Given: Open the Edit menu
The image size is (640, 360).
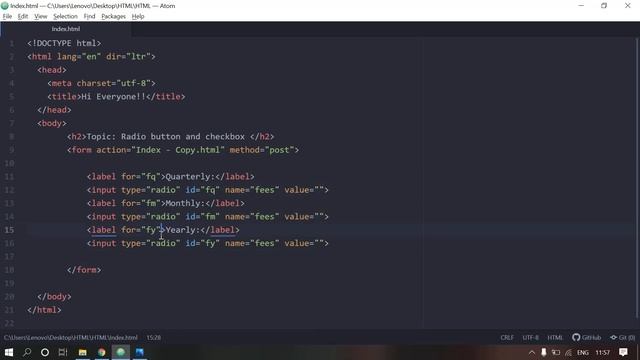Looking at the screenshot, I should [x=23, y=16].
